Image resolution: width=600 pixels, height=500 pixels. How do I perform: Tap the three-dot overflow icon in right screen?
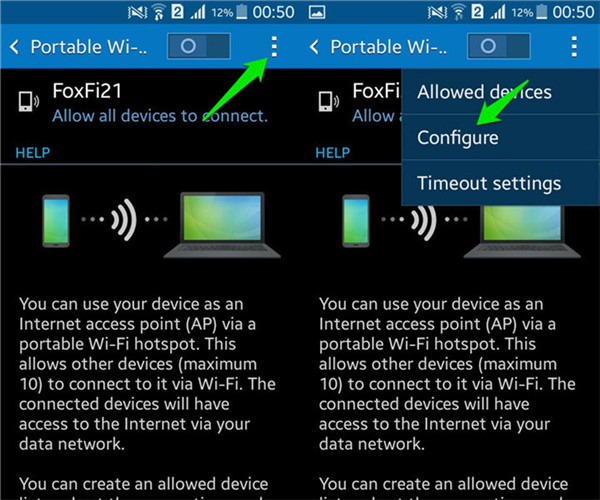pos(574,47)
